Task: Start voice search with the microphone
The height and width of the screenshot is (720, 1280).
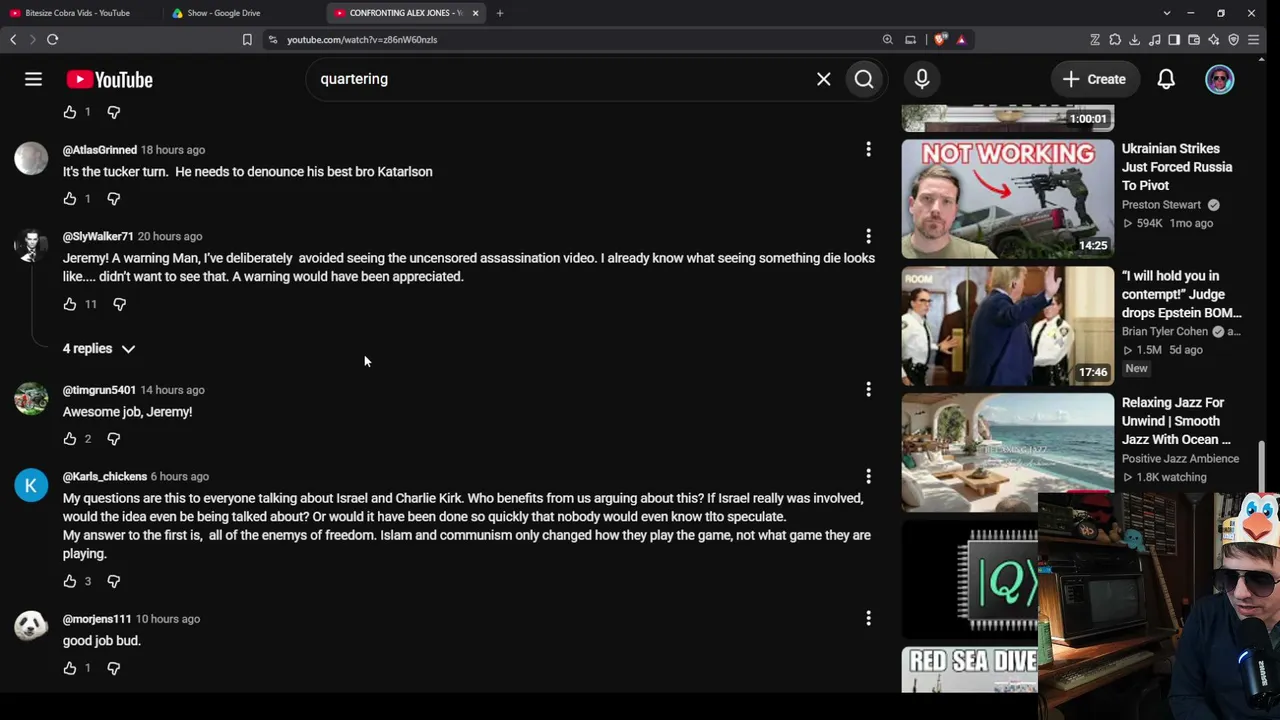Action: point(922,79)
